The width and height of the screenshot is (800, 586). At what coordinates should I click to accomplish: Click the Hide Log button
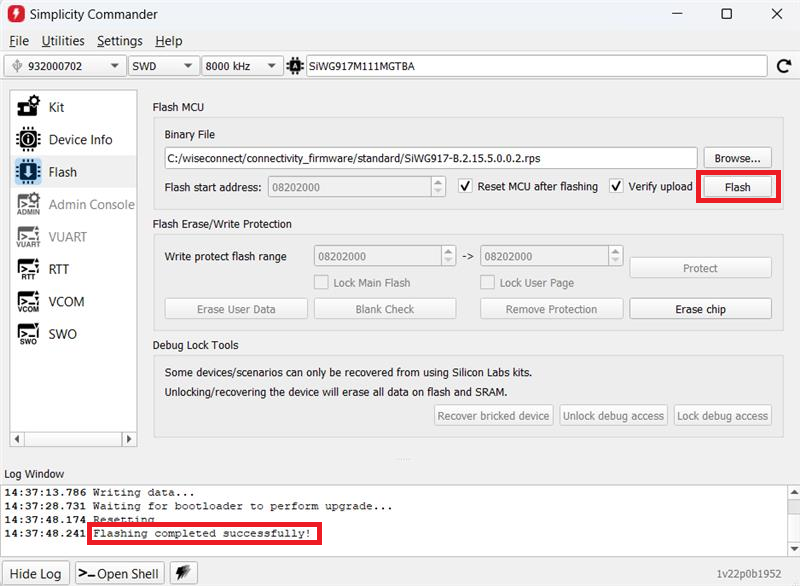[35, 573]
